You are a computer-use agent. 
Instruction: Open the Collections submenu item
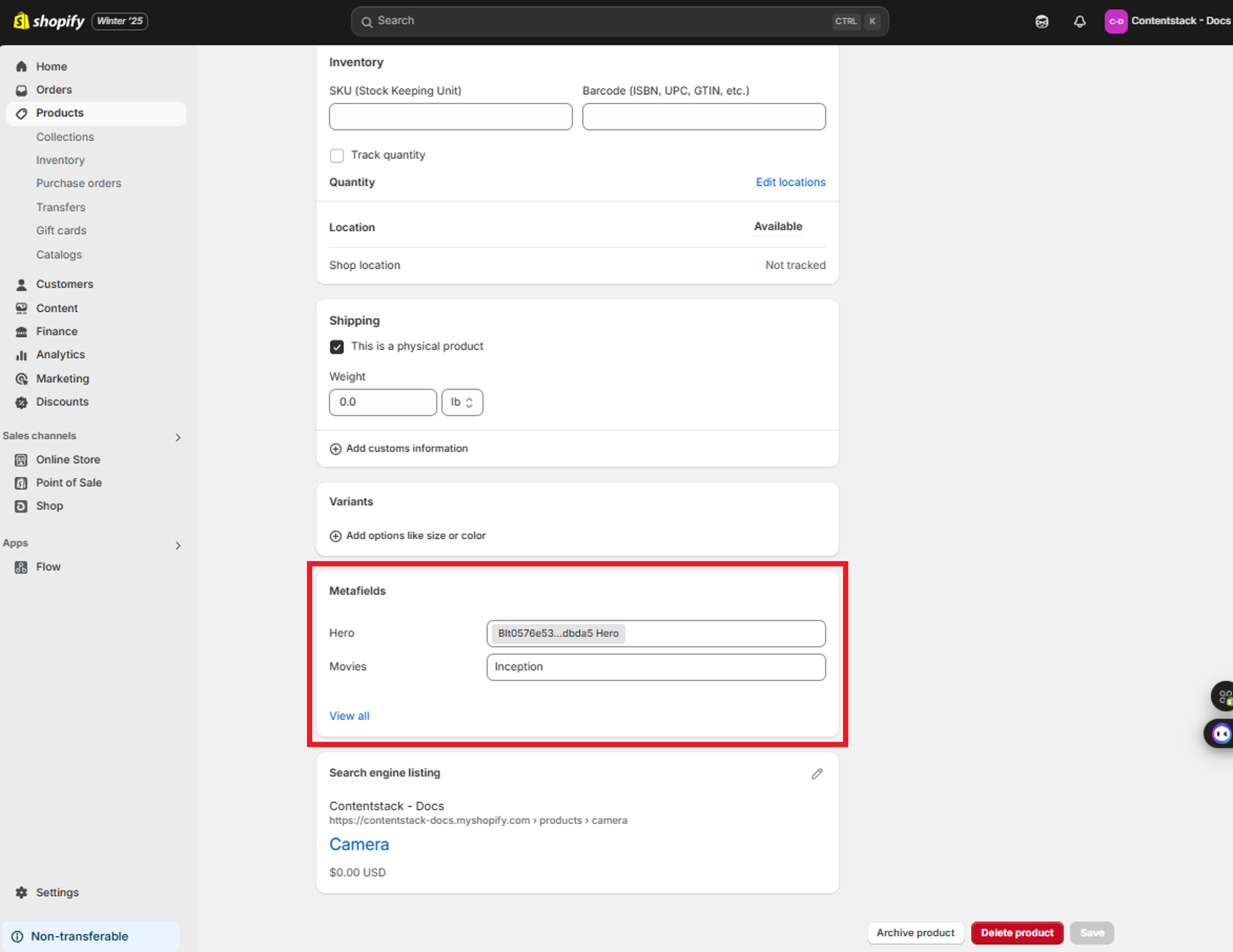click(65, 137)
